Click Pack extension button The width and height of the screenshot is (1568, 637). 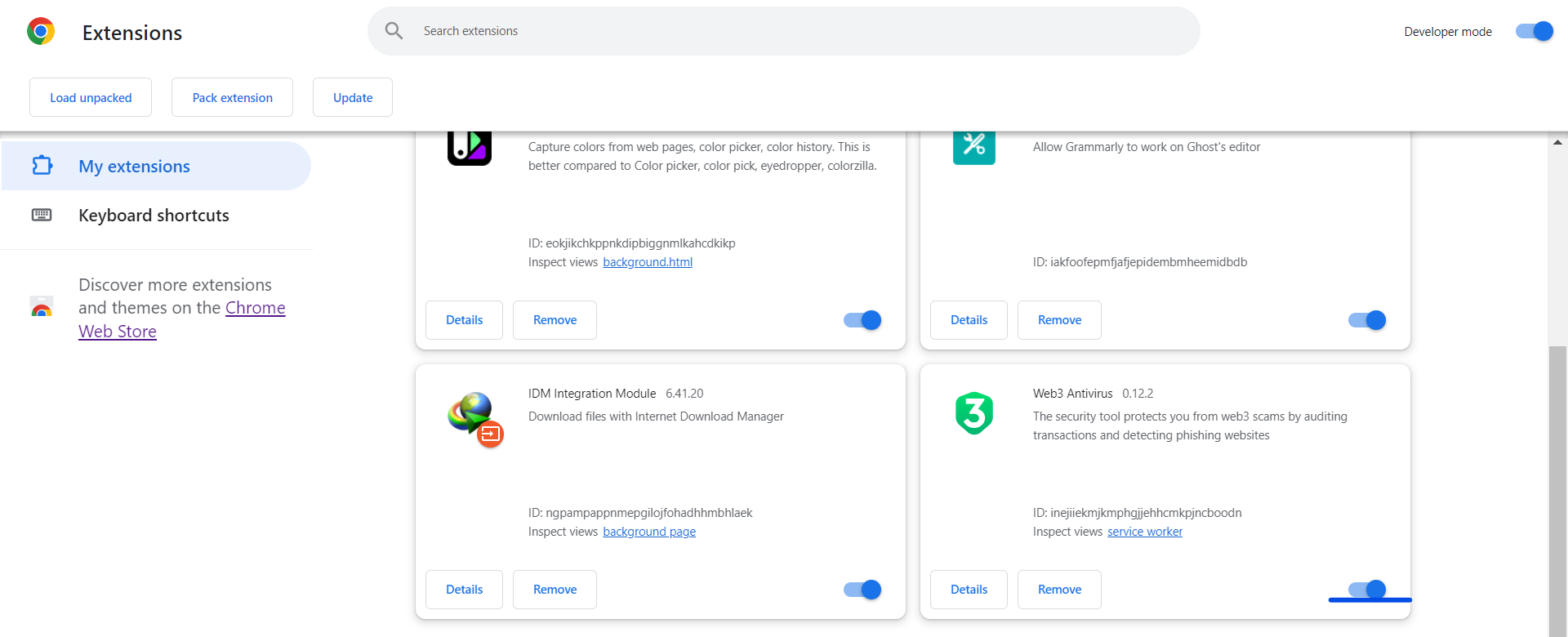click(x=232, y=97)
